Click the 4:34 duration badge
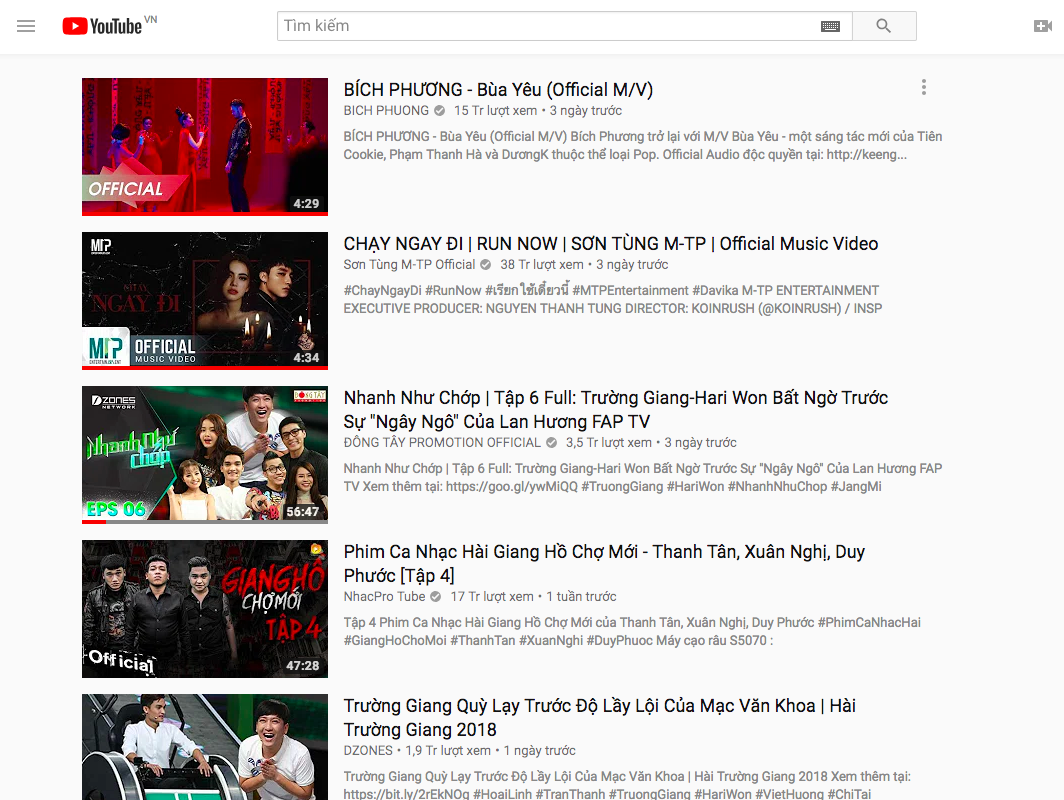 click(306, 358)
